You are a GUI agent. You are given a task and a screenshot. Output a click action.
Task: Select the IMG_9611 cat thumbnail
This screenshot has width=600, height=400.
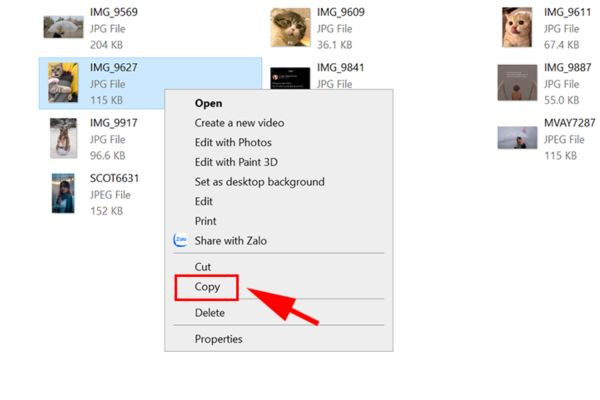point(517,28)
